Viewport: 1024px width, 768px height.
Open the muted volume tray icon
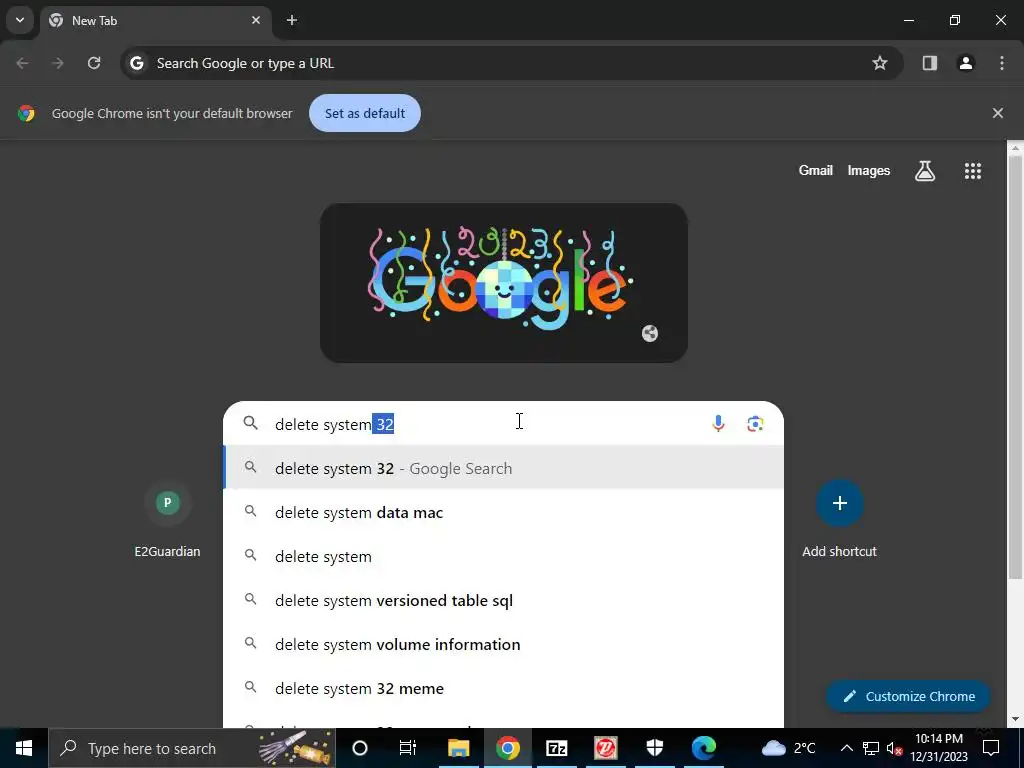tap(895, 748)
